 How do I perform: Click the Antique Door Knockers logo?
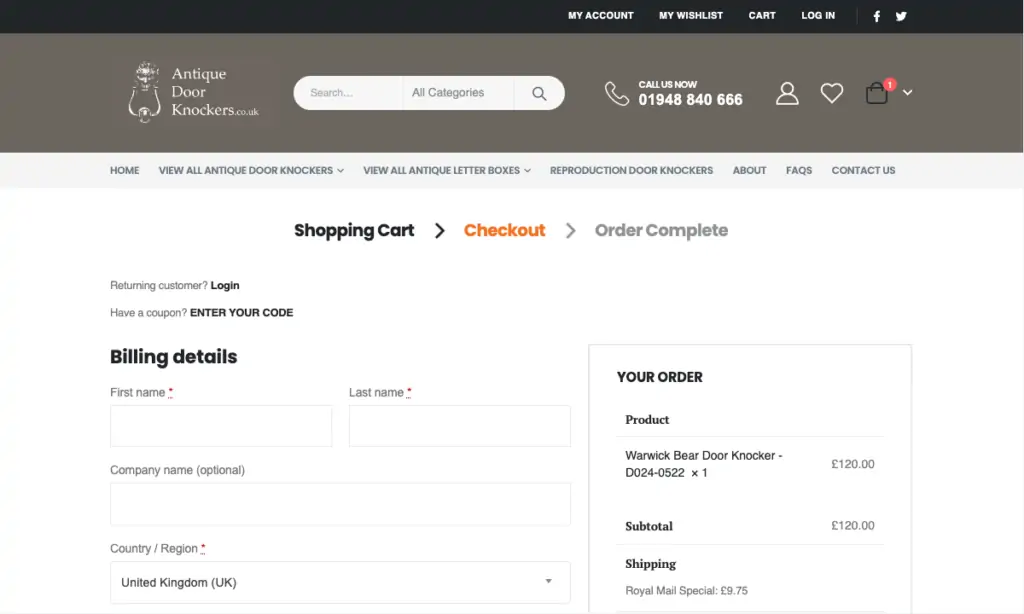click(193, 92)
